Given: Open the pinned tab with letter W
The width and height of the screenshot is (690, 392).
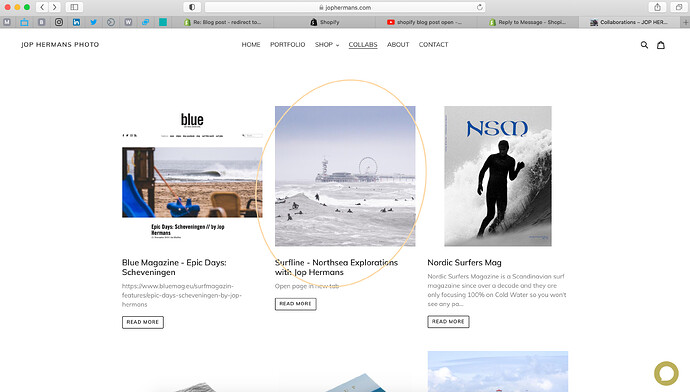Looking at the screenshot, I should (x=128, y=22).
